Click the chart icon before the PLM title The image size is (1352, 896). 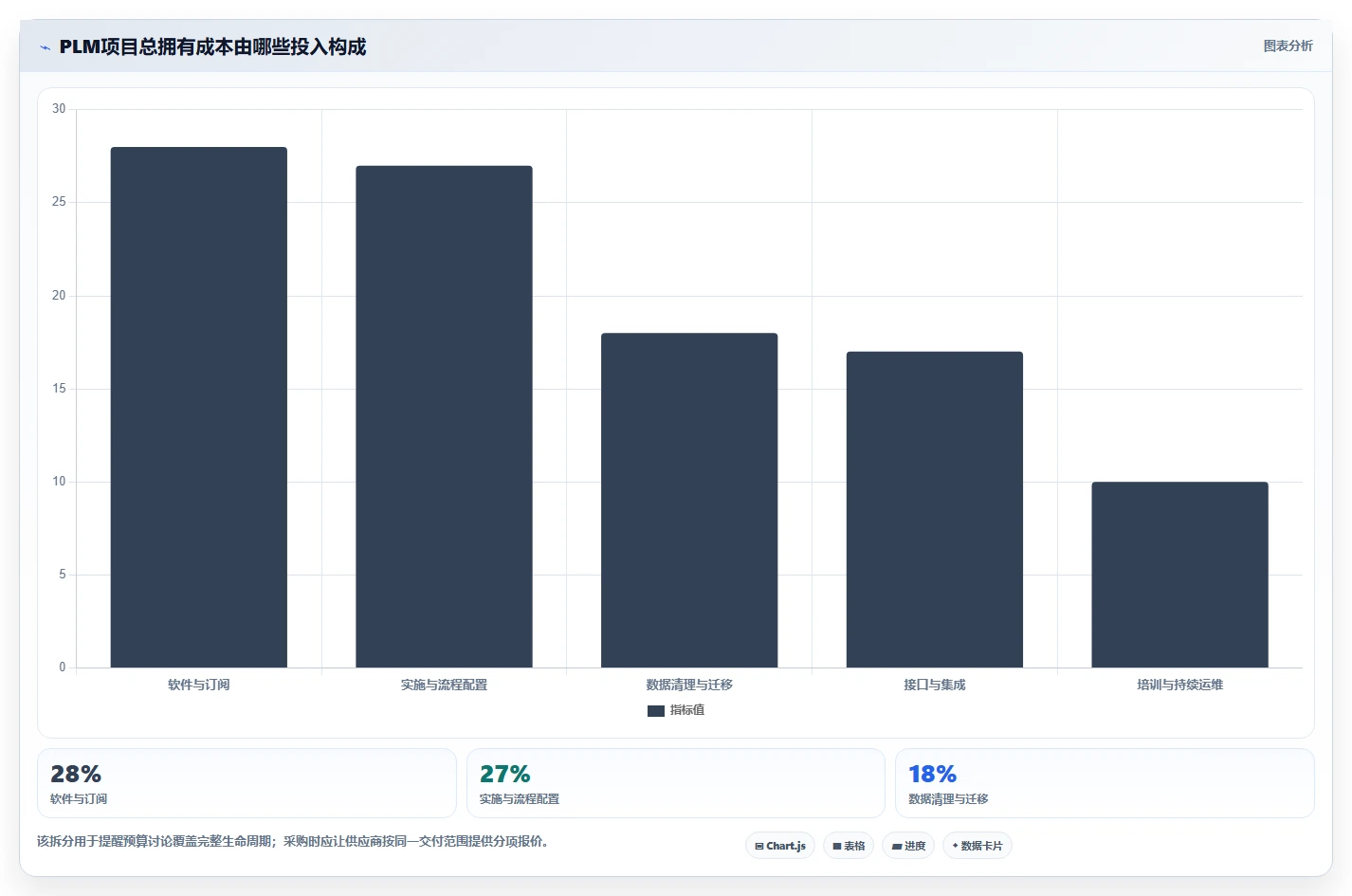45,47
